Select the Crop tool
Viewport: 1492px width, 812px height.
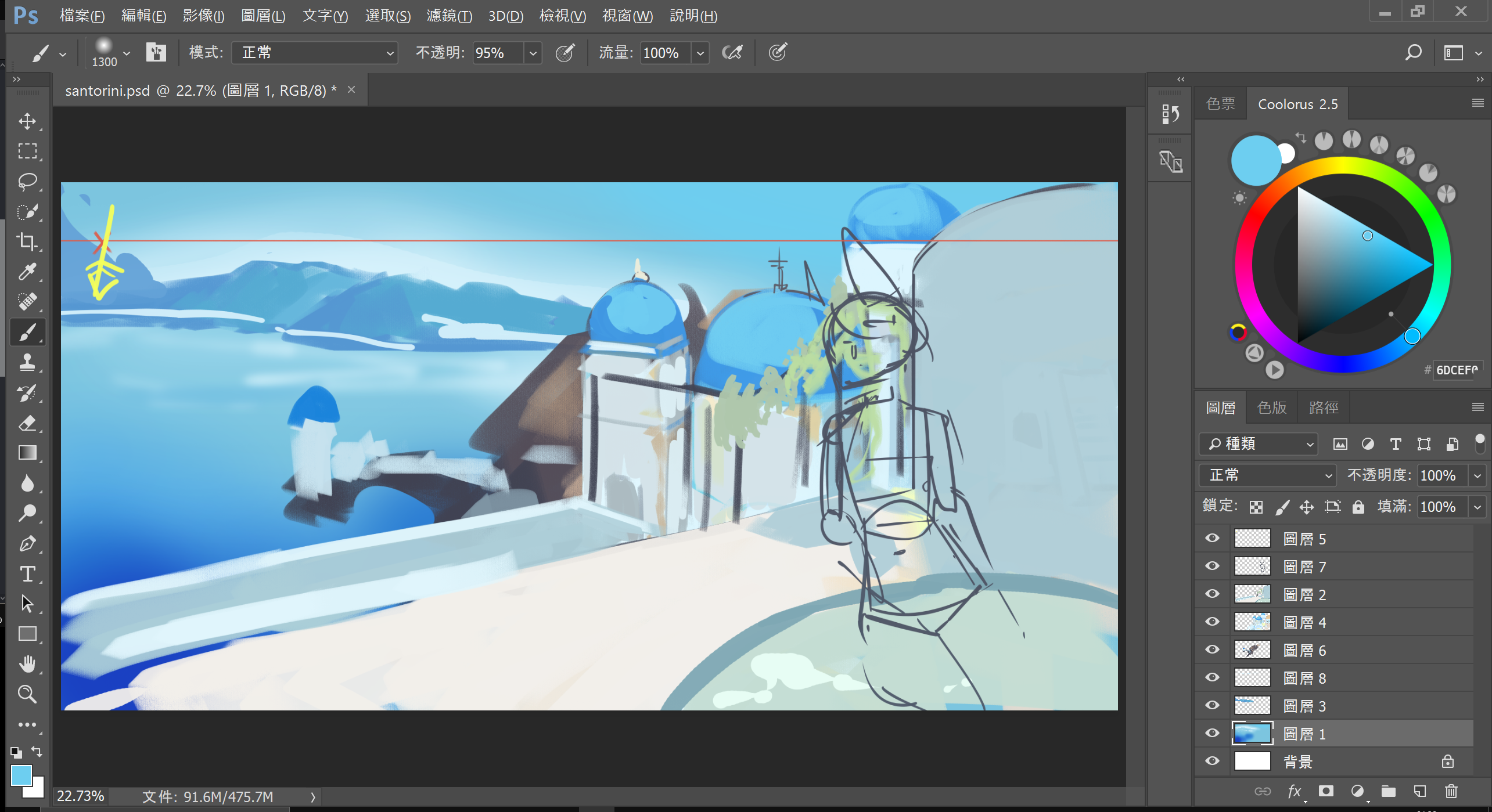tap(27, 241)
